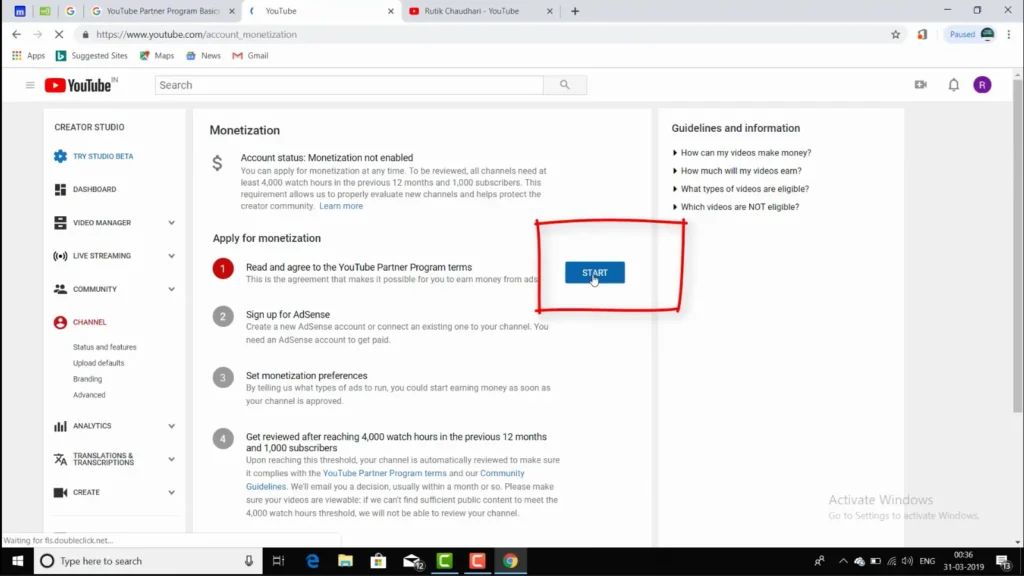Open the create video camera icon
Screen dimensions: 1024x576
[921, 85]
